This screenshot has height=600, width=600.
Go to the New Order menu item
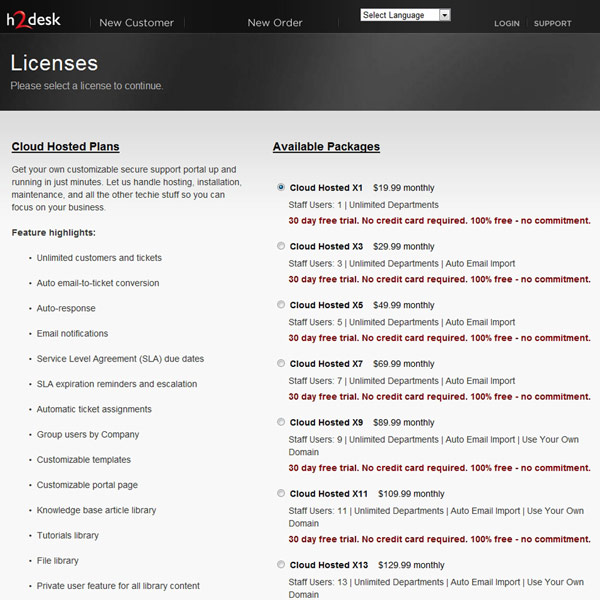point(275,23)
